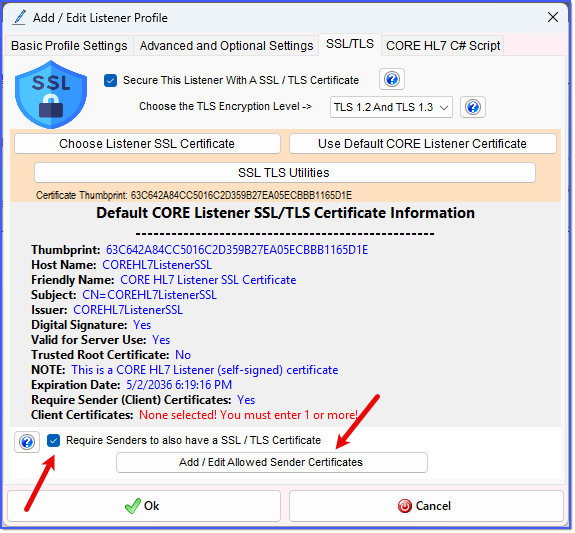Go to the CORE HL7 C# Script tab

click(x=443, y=46)
